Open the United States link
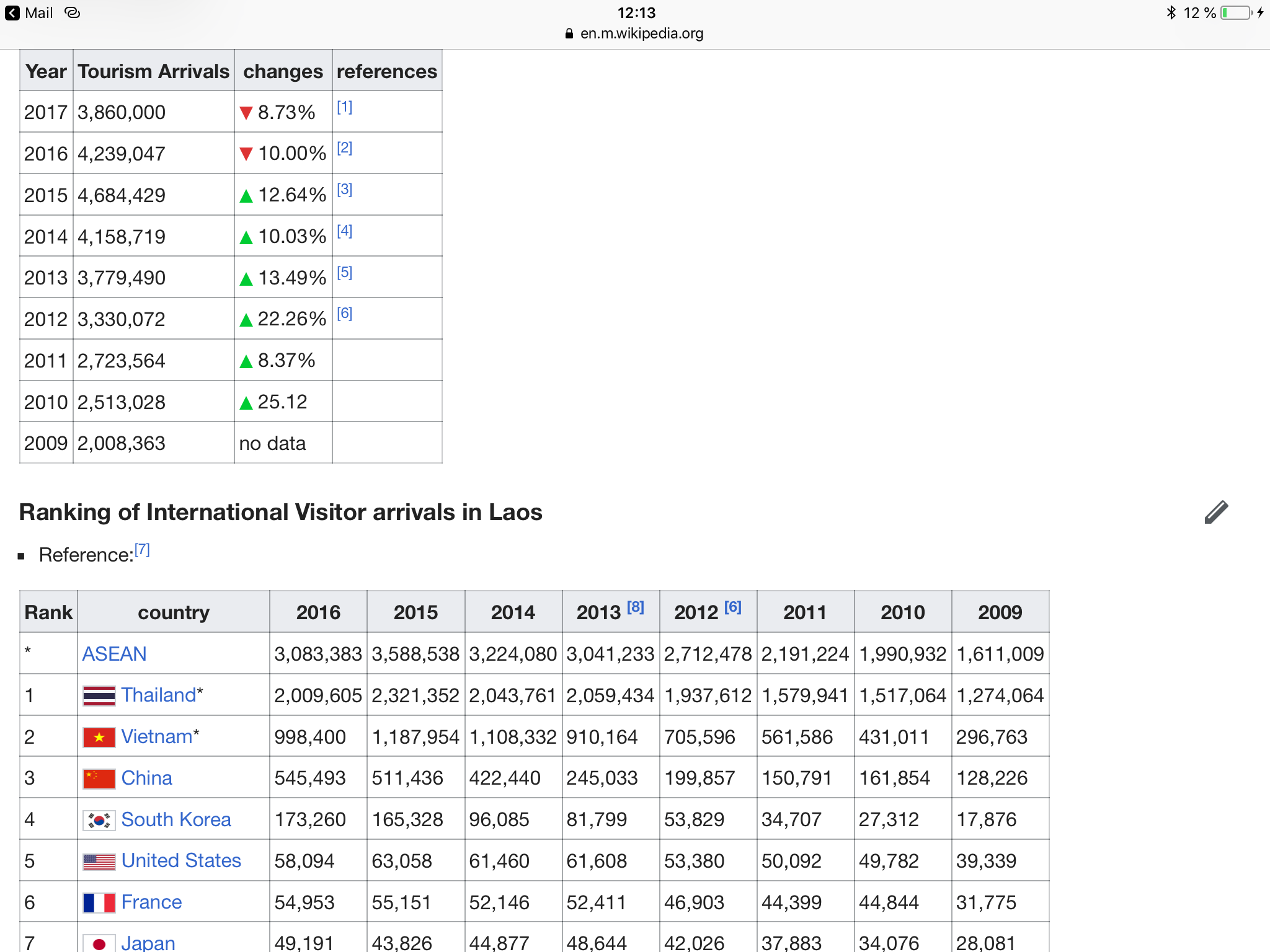The image size is (1270, 952). pos(181,860)
